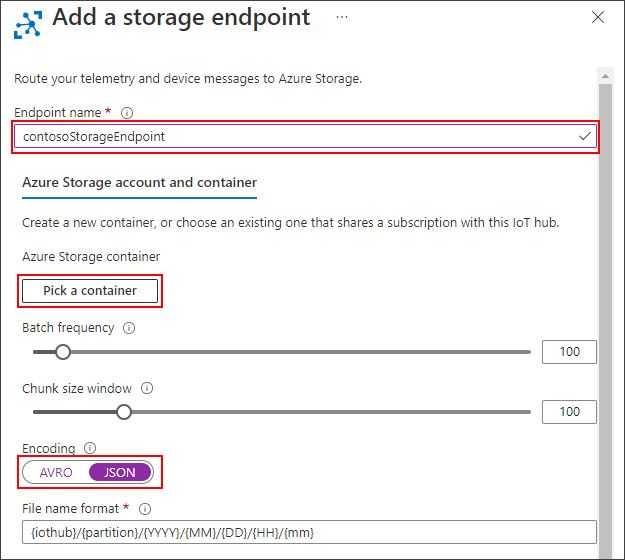The image size is (625, 560).
Task: Select JSON encoding option
Action: click(120, 472)
